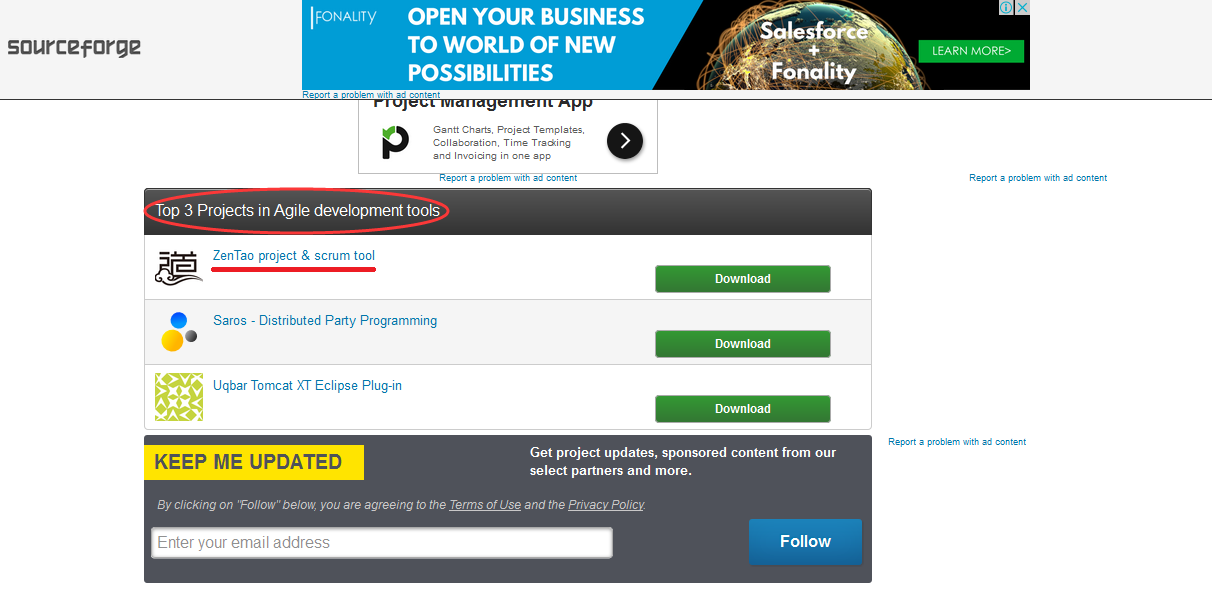This screenshot has height=600, width=1212.
Task: Click the black arrow circle in Project Management ad
Action: 625,141
